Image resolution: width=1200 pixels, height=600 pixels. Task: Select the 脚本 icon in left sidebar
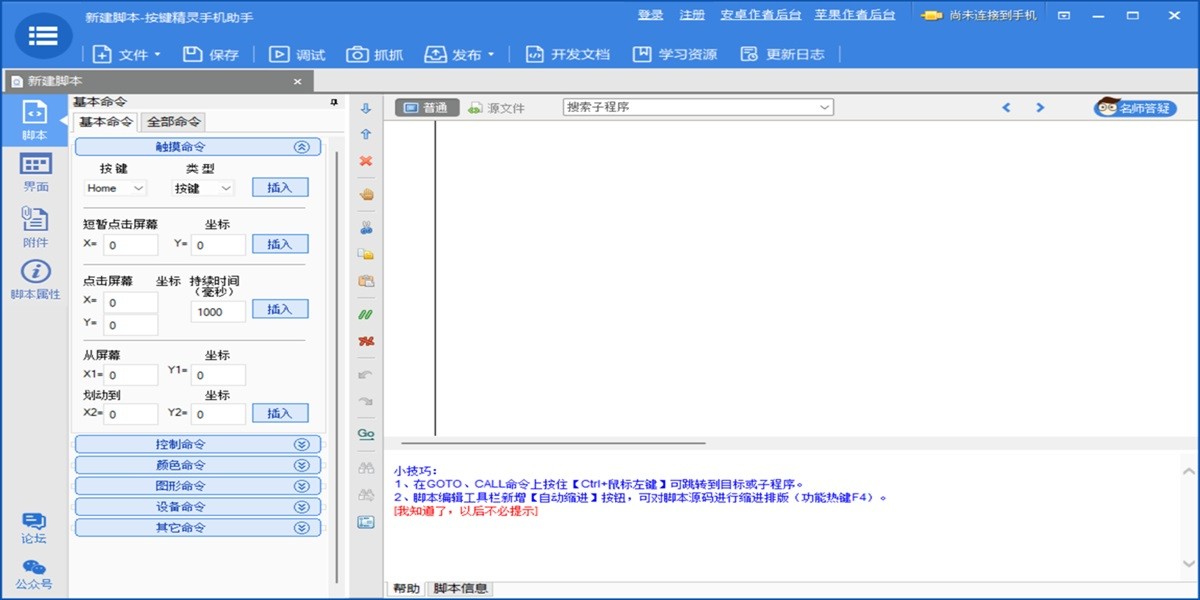pyautogui.click(x=34, y=119)
